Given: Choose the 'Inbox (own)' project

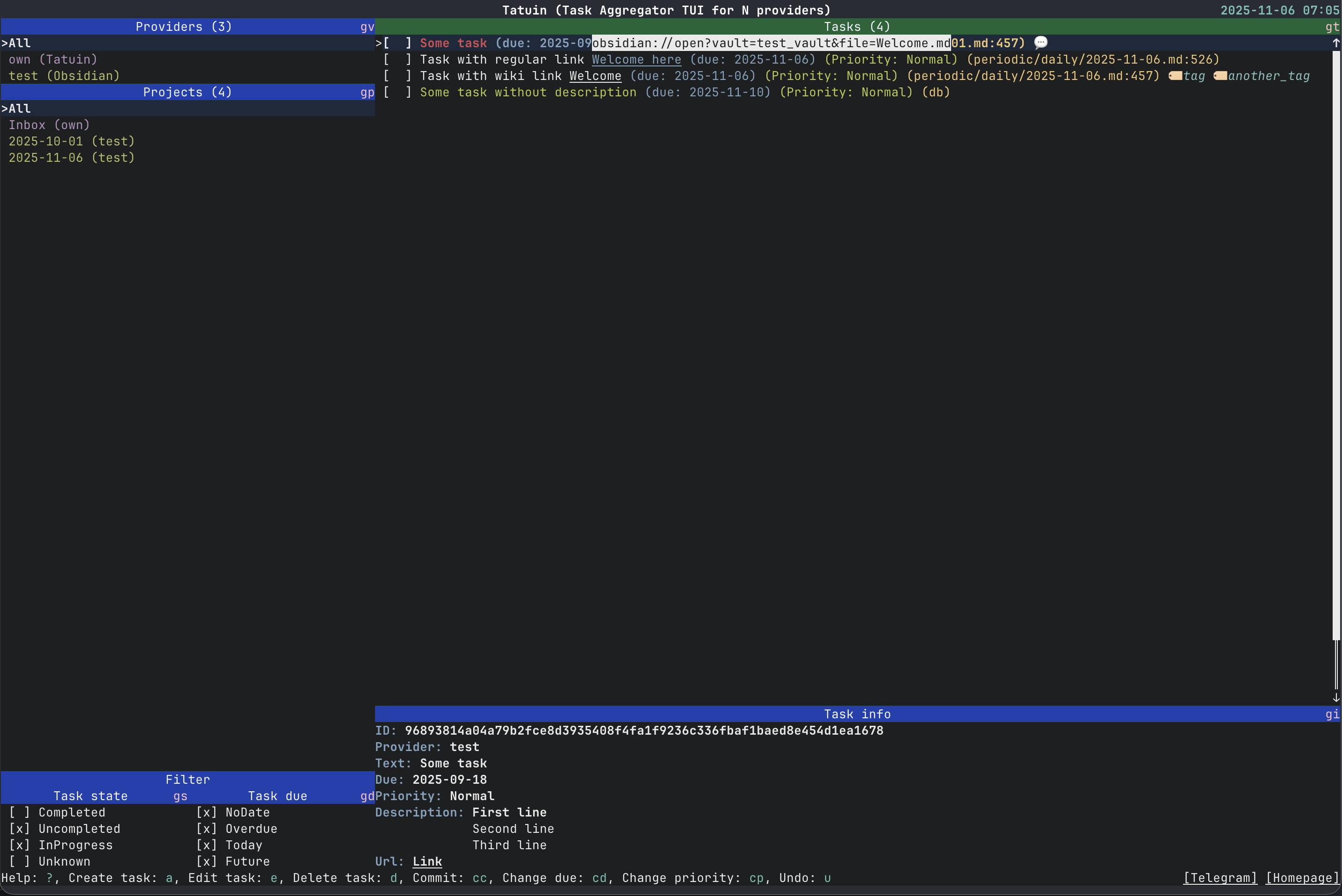Looking at the screenshot, I should (49, 124).
